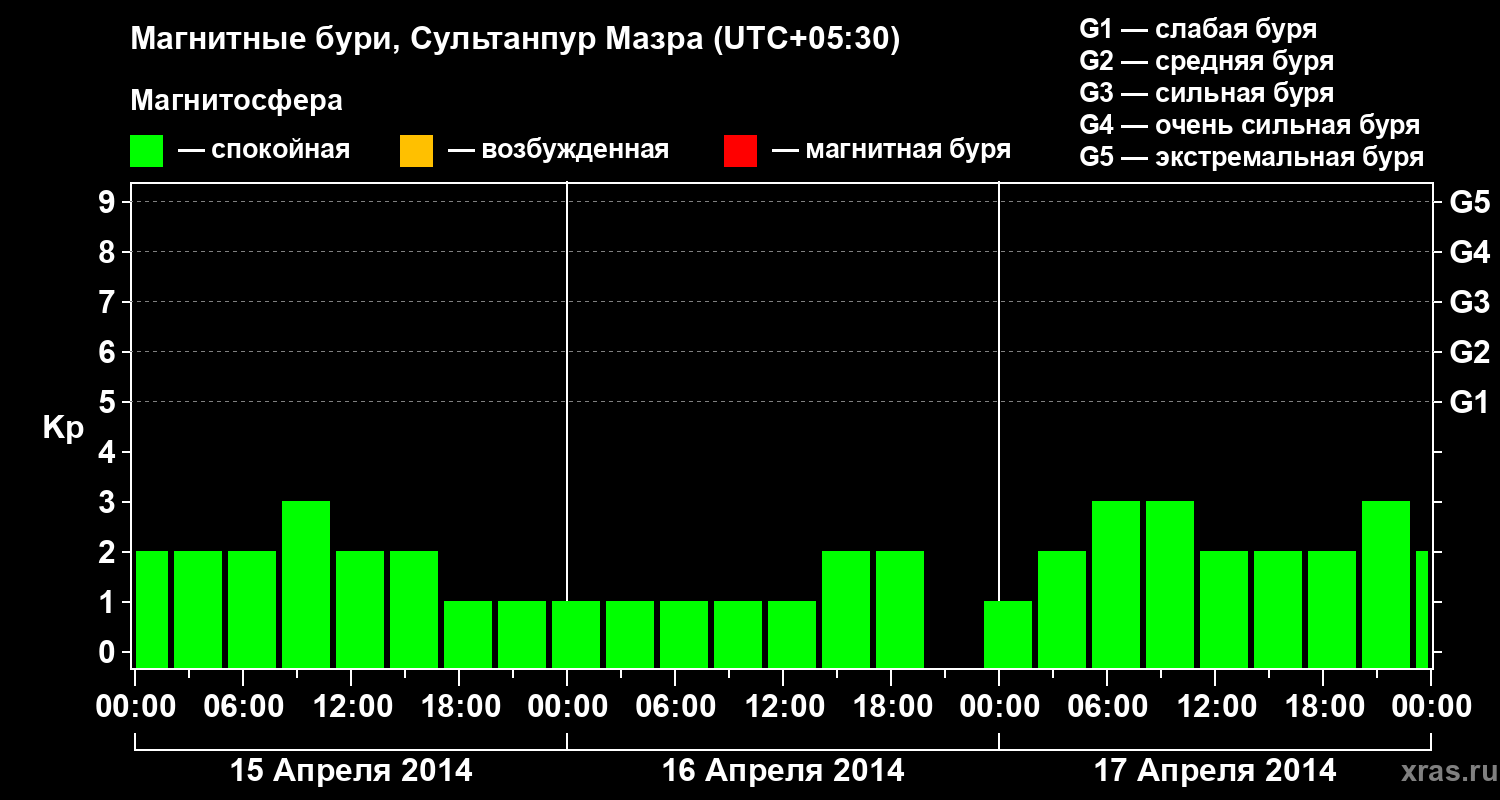Image resolution: width=1500 pixels, height=800 pixels.
Task: Click the last Kp 3 bar on 17 April evening
Action: coord(1386,585)
